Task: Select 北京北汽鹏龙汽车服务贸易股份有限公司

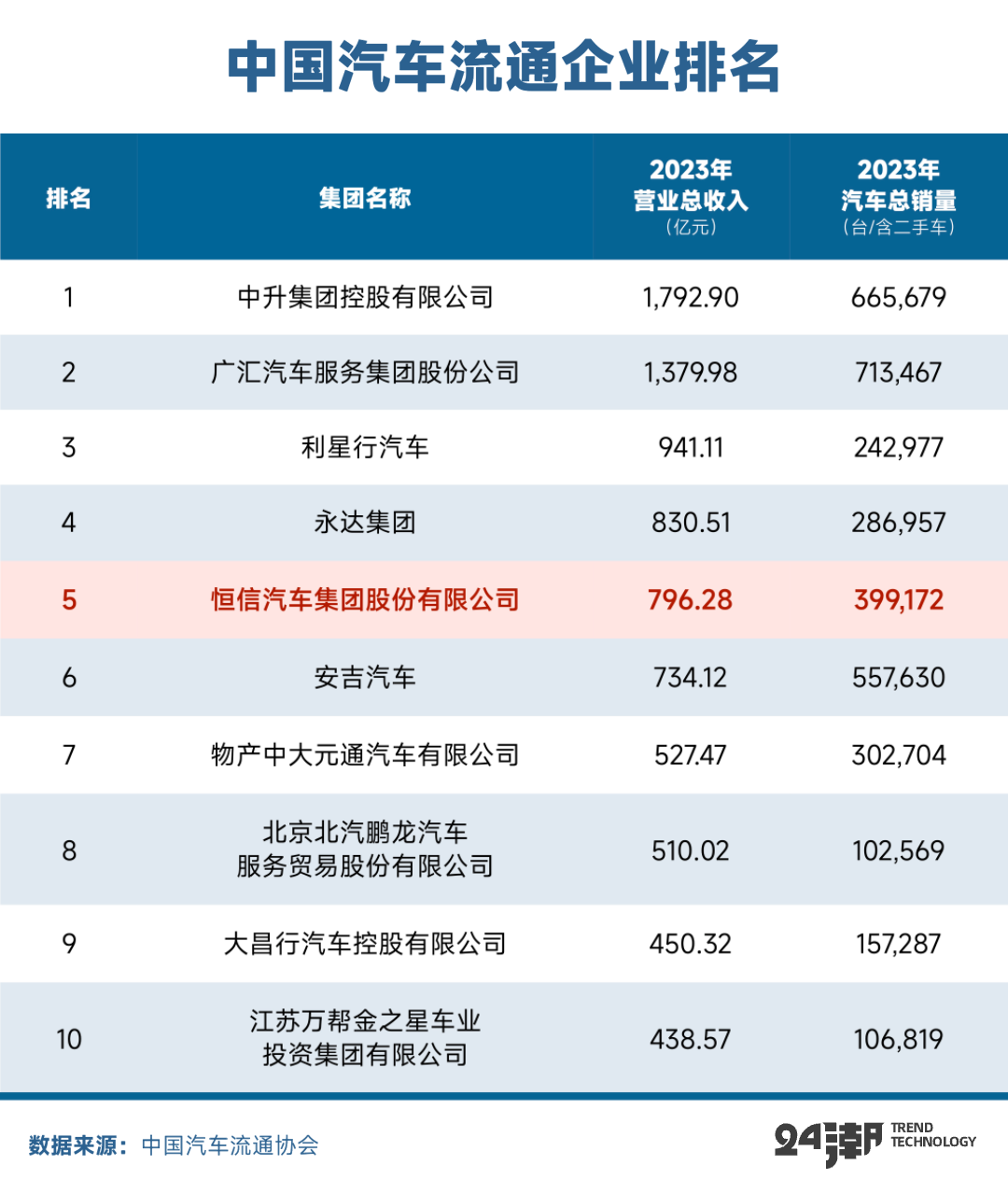Action: (365, 849)
